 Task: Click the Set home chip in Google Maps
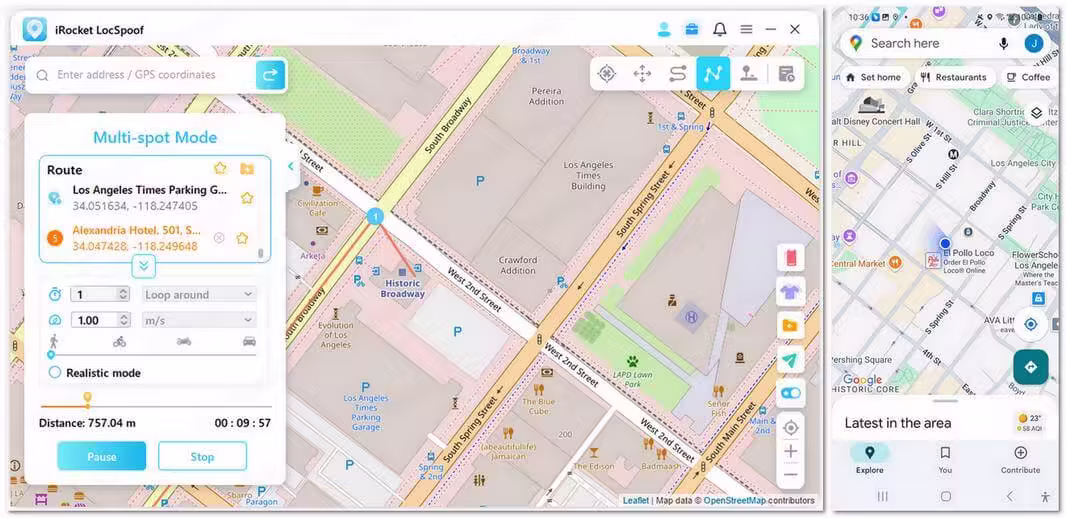(874, 77)
